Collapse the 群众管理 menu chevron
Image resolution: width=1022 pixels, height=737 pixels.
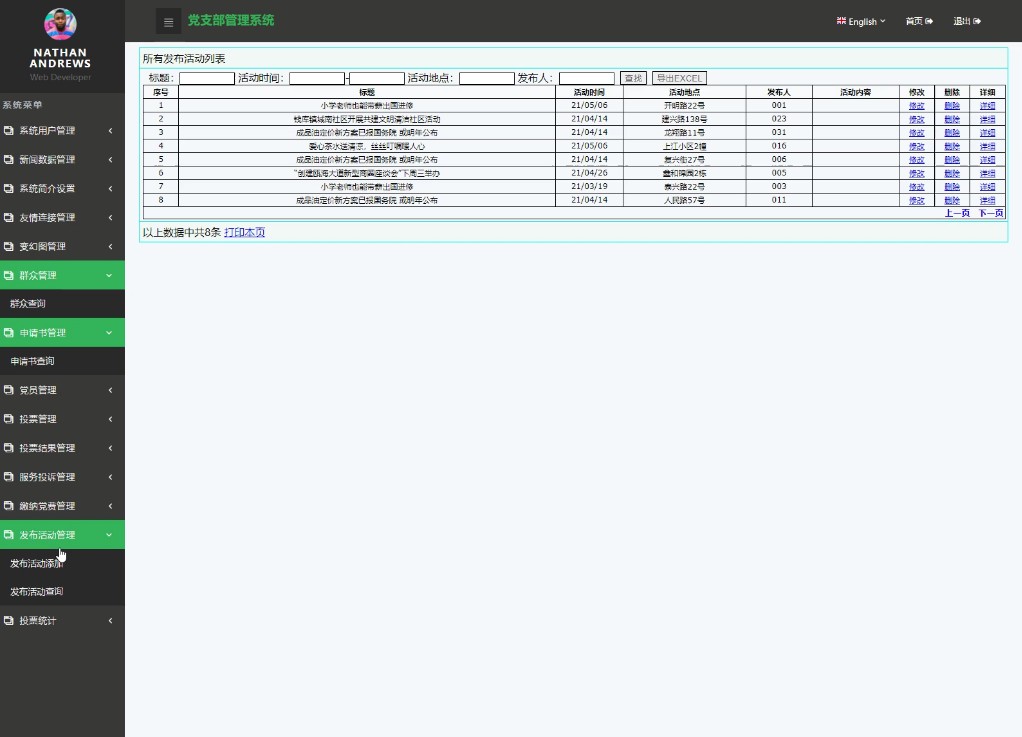tap(110, 275)
